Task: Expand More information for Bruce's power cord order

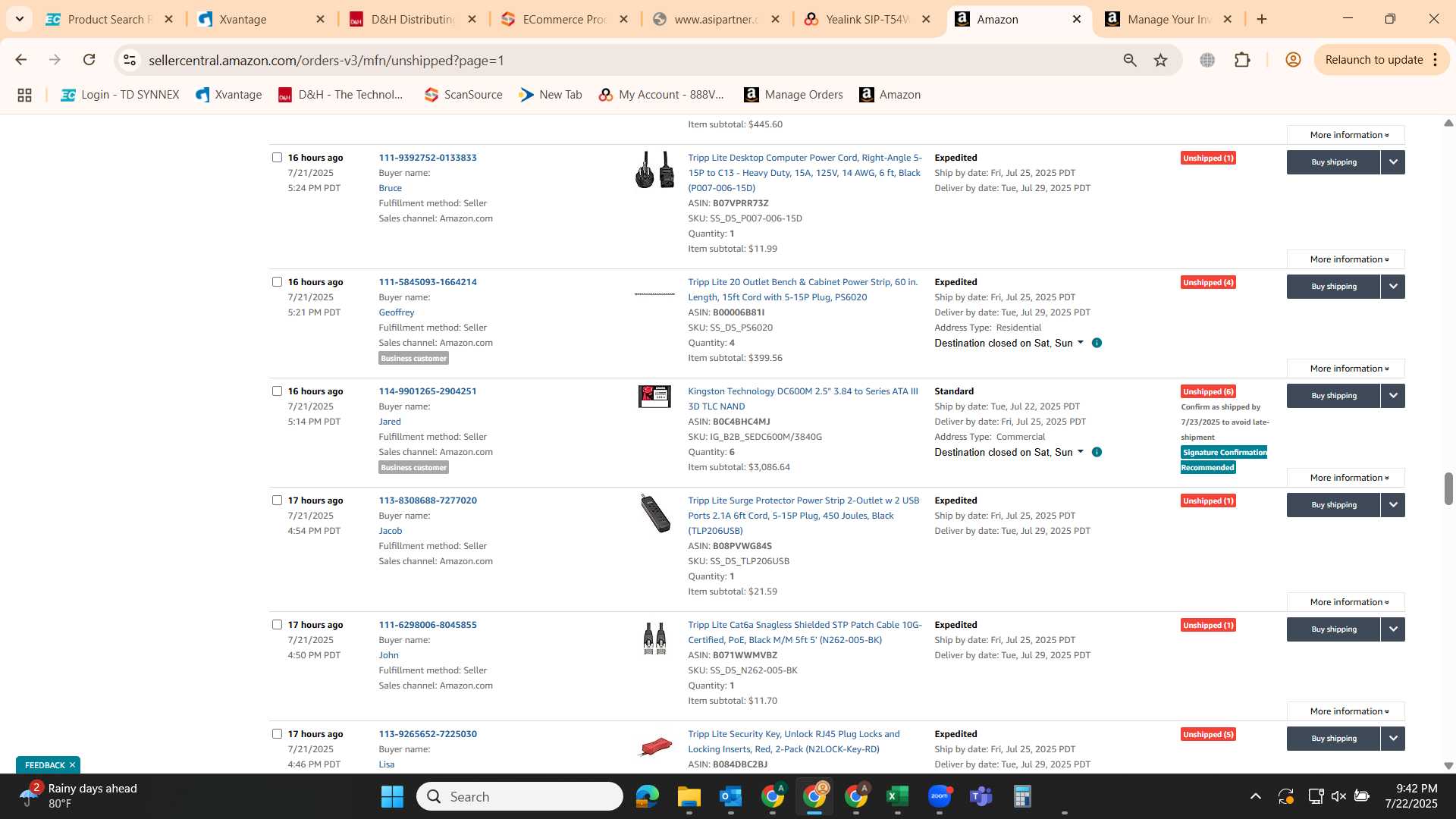Action: coord(1346,259)
